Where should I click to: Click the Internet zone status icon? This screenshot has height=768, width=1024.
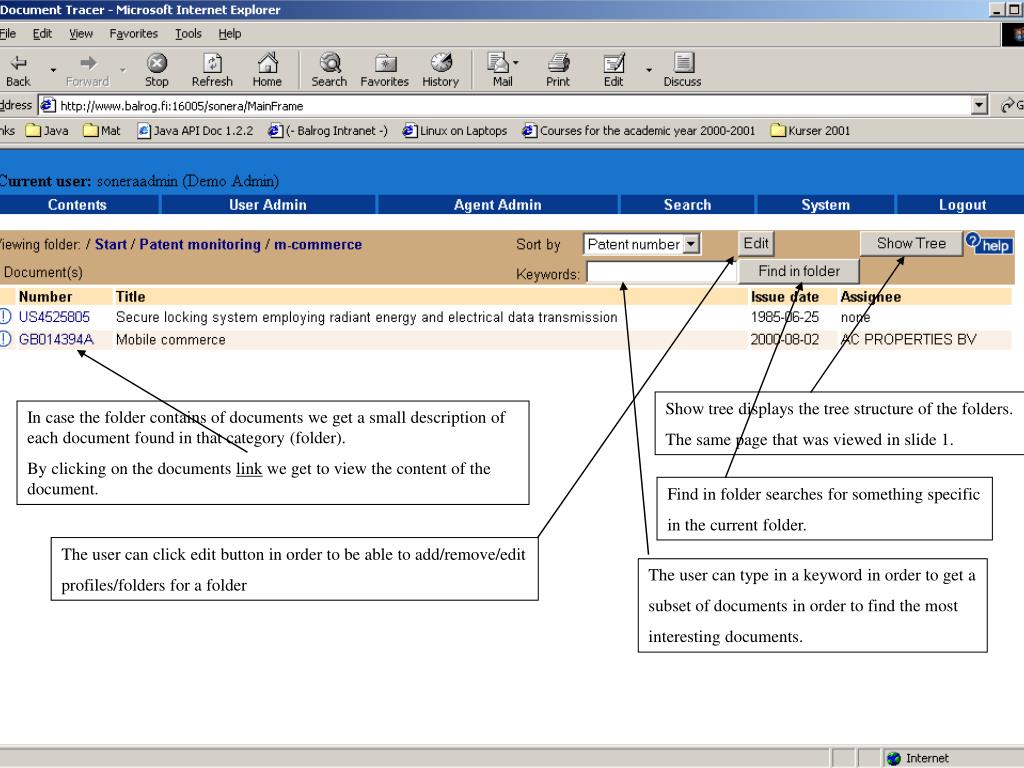click(x=894, y=758)
